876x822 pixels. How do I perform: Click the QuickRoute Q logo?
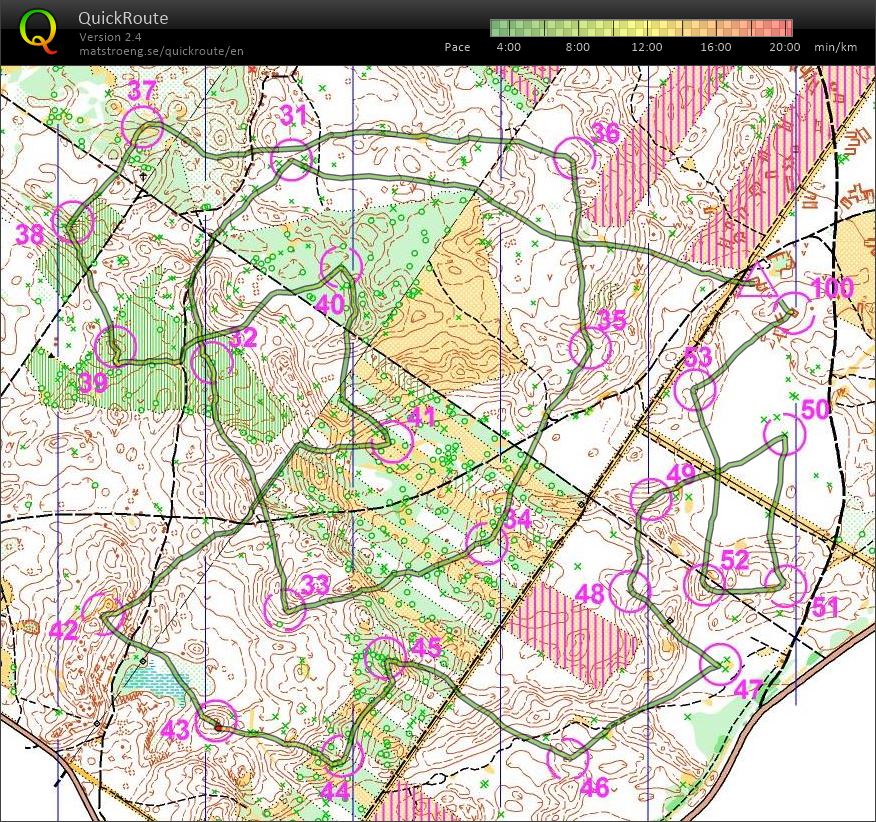pos(38,30)
